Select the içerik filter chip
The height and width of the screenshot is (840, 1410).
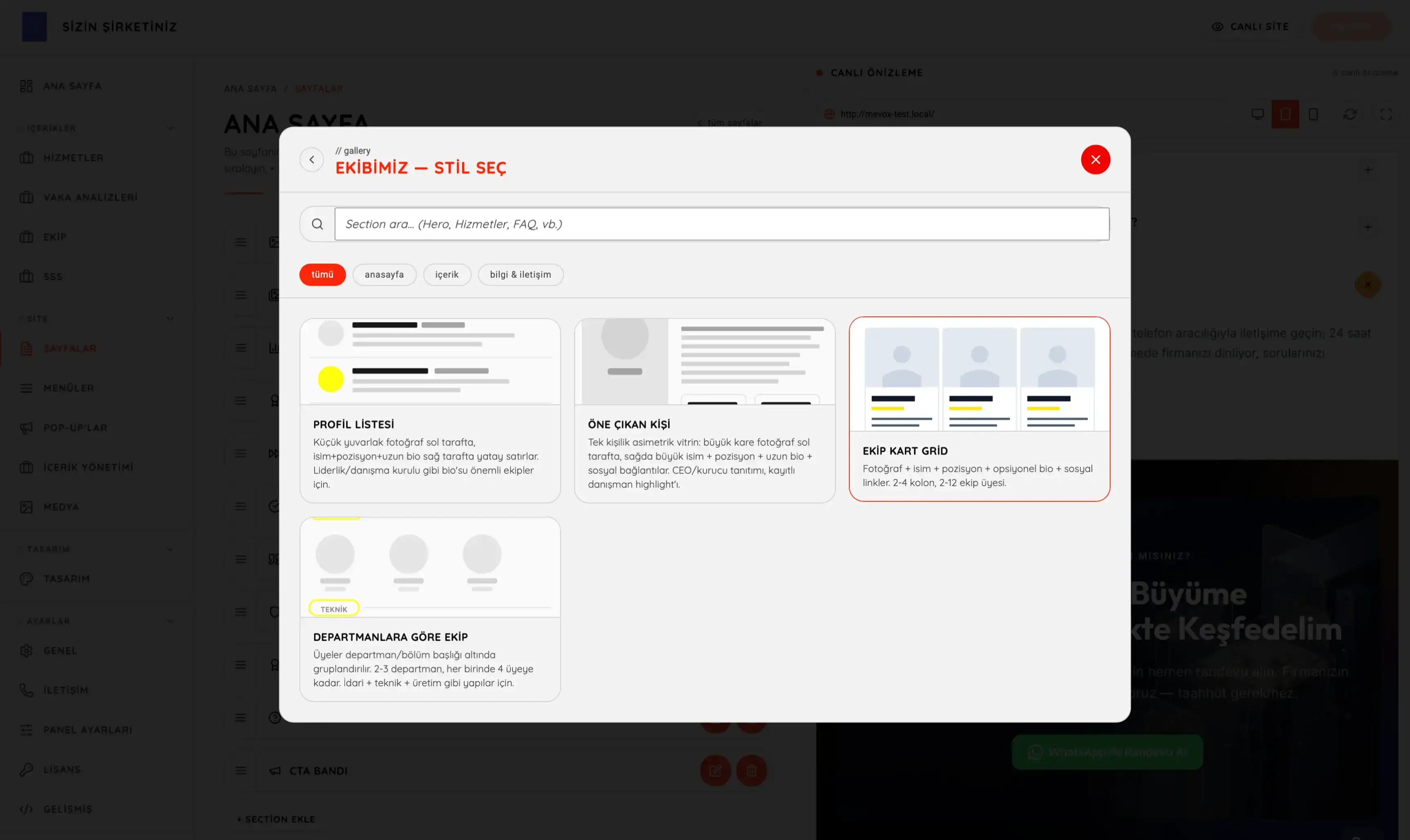tap(447, 274)
